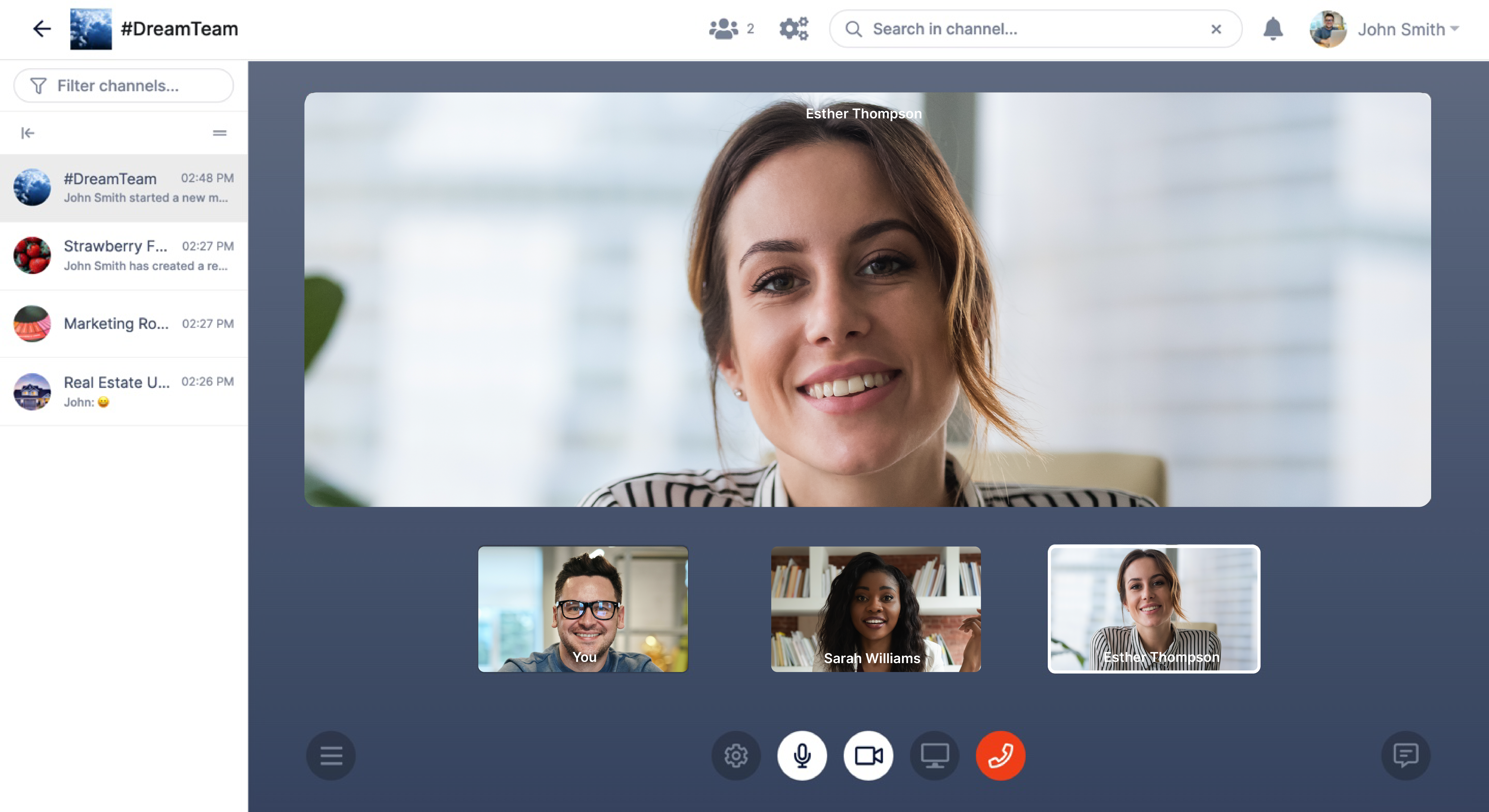Click the magnifier icon in search box

pyautogui.click(x=853, y=28)
